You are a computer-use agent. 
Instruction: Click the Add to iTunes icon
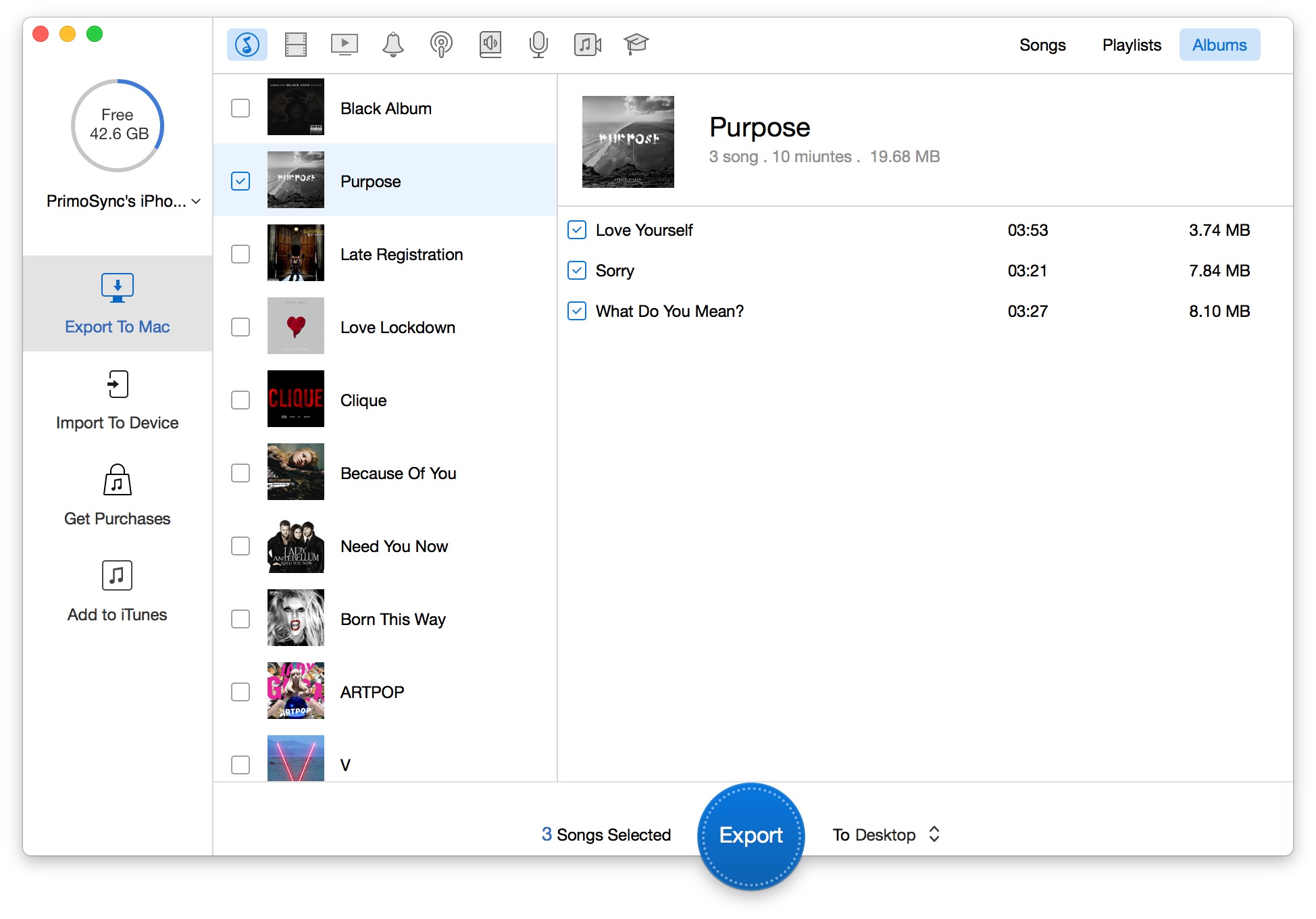pos(118,576)
